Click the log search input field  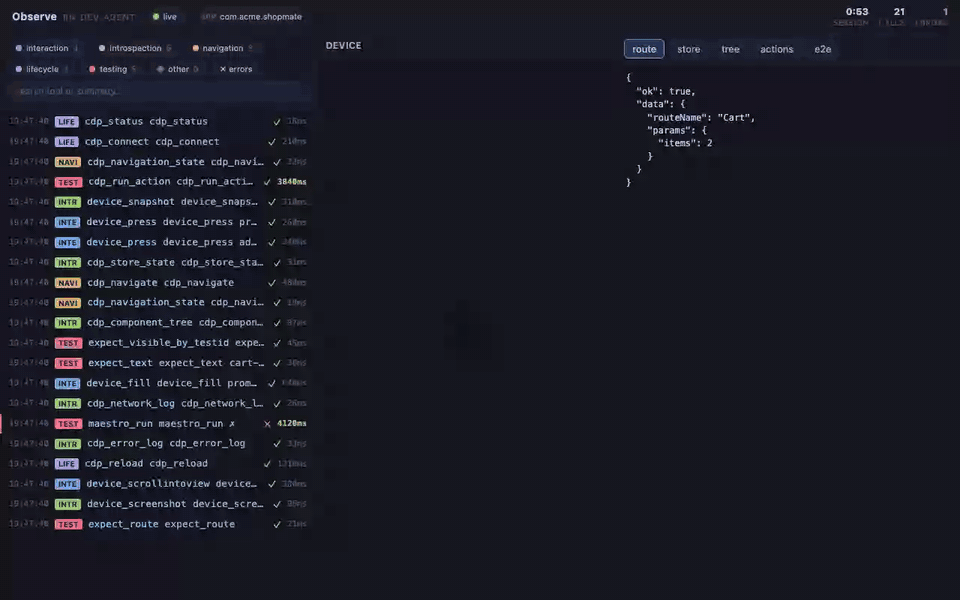click(x=159, y=91)
